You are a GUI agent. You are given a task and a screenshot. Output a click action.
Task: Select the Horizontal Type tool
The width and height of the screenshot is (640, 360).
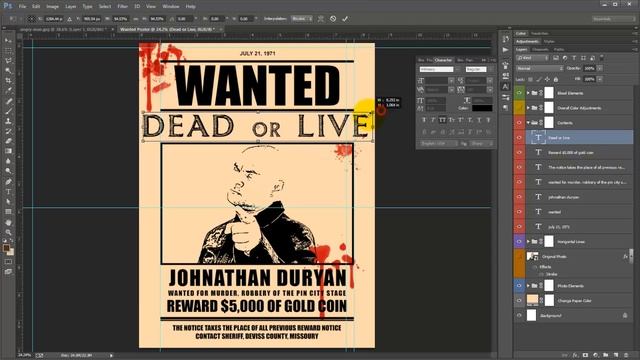point(8,191)
